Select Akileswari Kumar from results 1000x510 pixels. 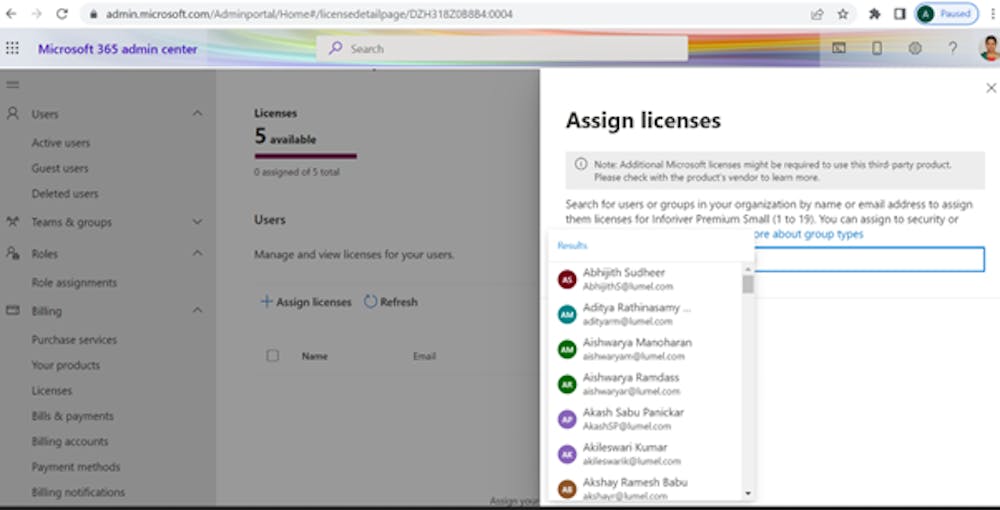coord(644,454)
